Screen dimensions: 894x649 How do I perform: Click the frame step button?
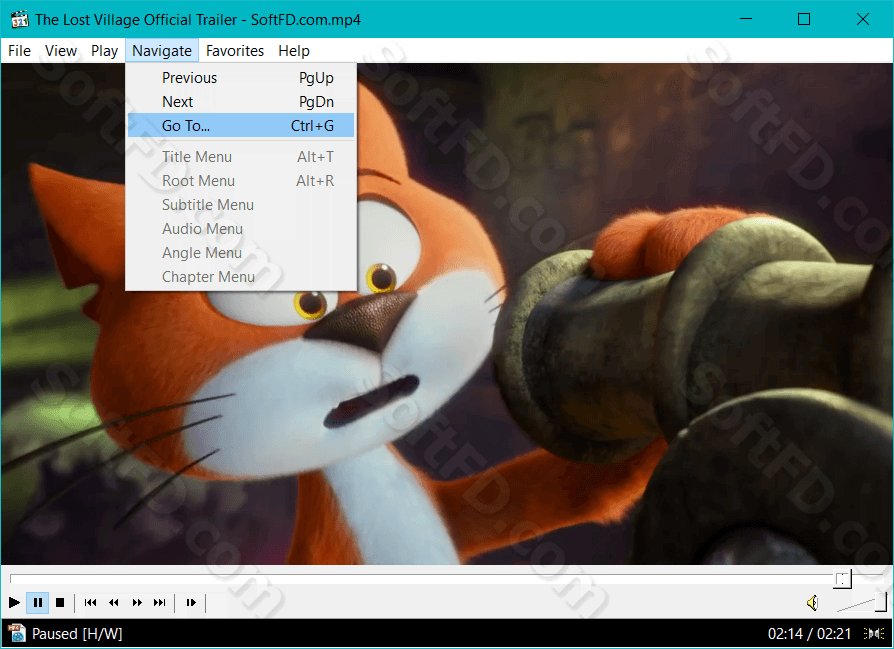coord(191,602)
